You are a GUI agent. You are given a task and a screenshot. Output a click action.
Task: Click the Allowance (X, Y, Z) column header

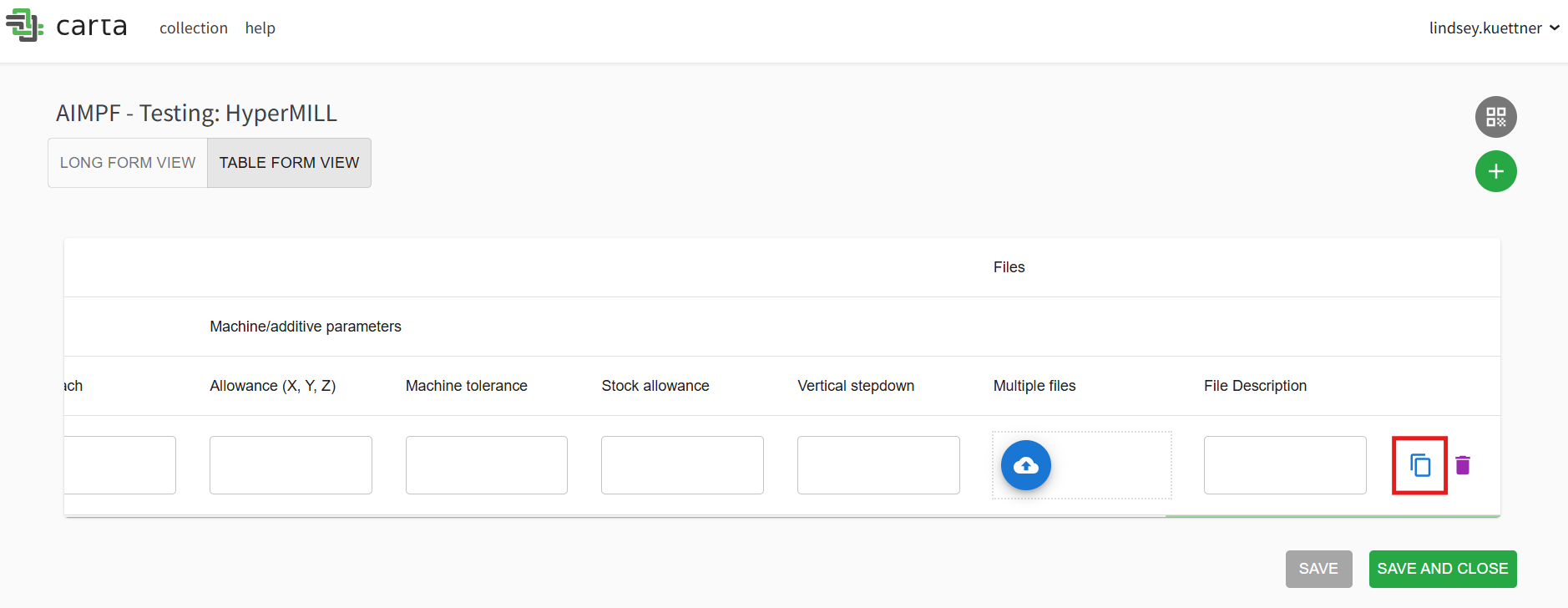[x=273, y=386]
